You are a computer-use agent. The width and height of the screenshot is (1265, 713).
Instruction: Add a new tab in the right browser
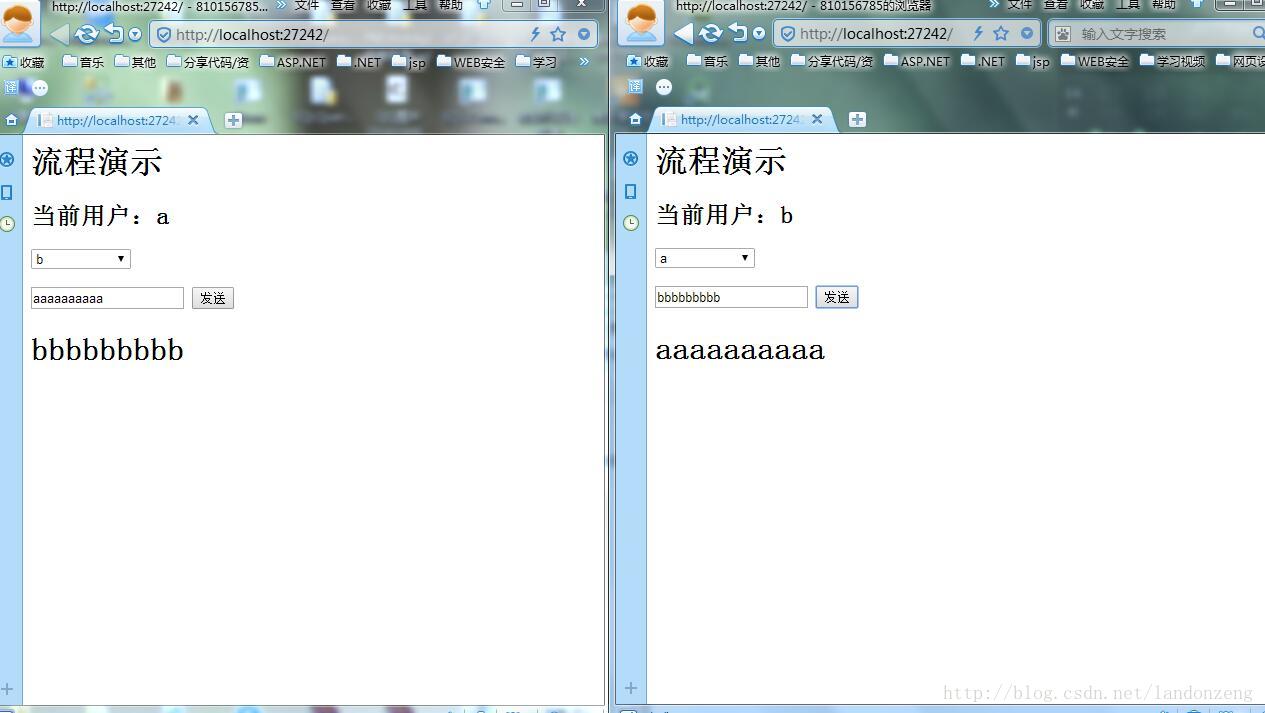click(x=857, y=119)
